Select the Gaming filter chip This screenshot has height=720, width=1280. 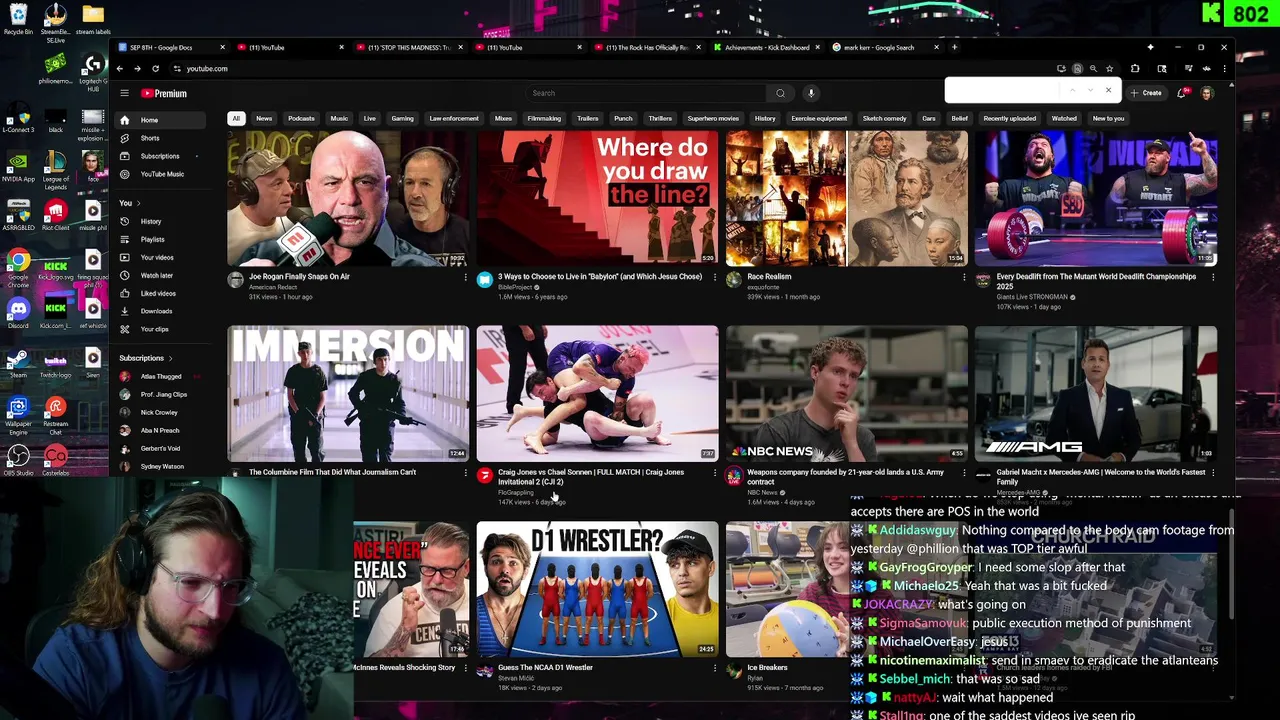coord(402,118)
